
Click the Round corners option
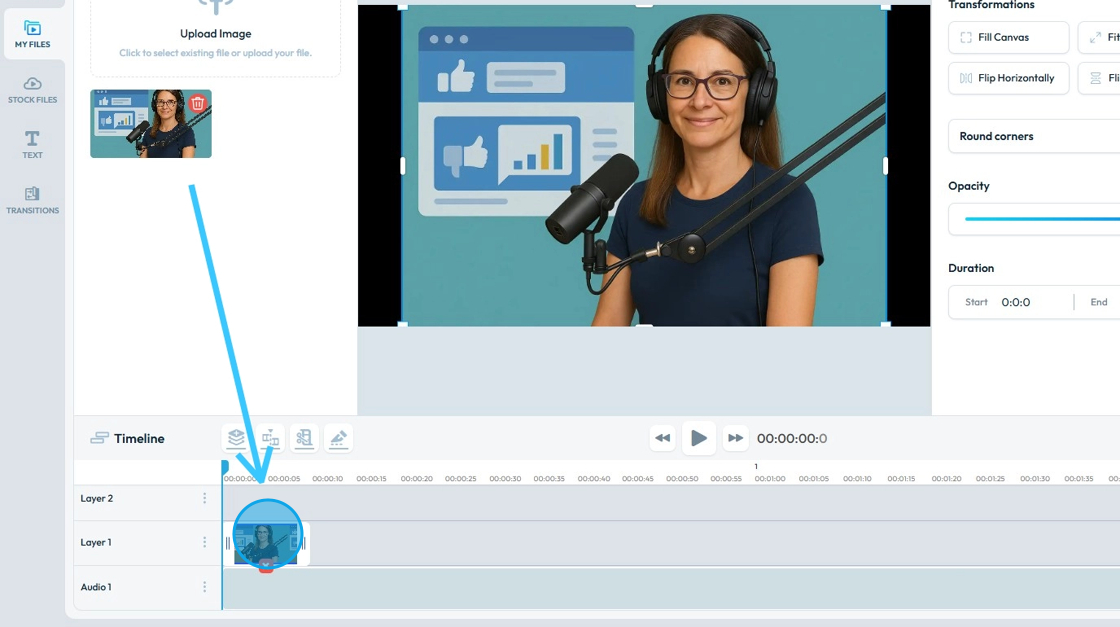pyautogui.click(x=1034, y=136)
